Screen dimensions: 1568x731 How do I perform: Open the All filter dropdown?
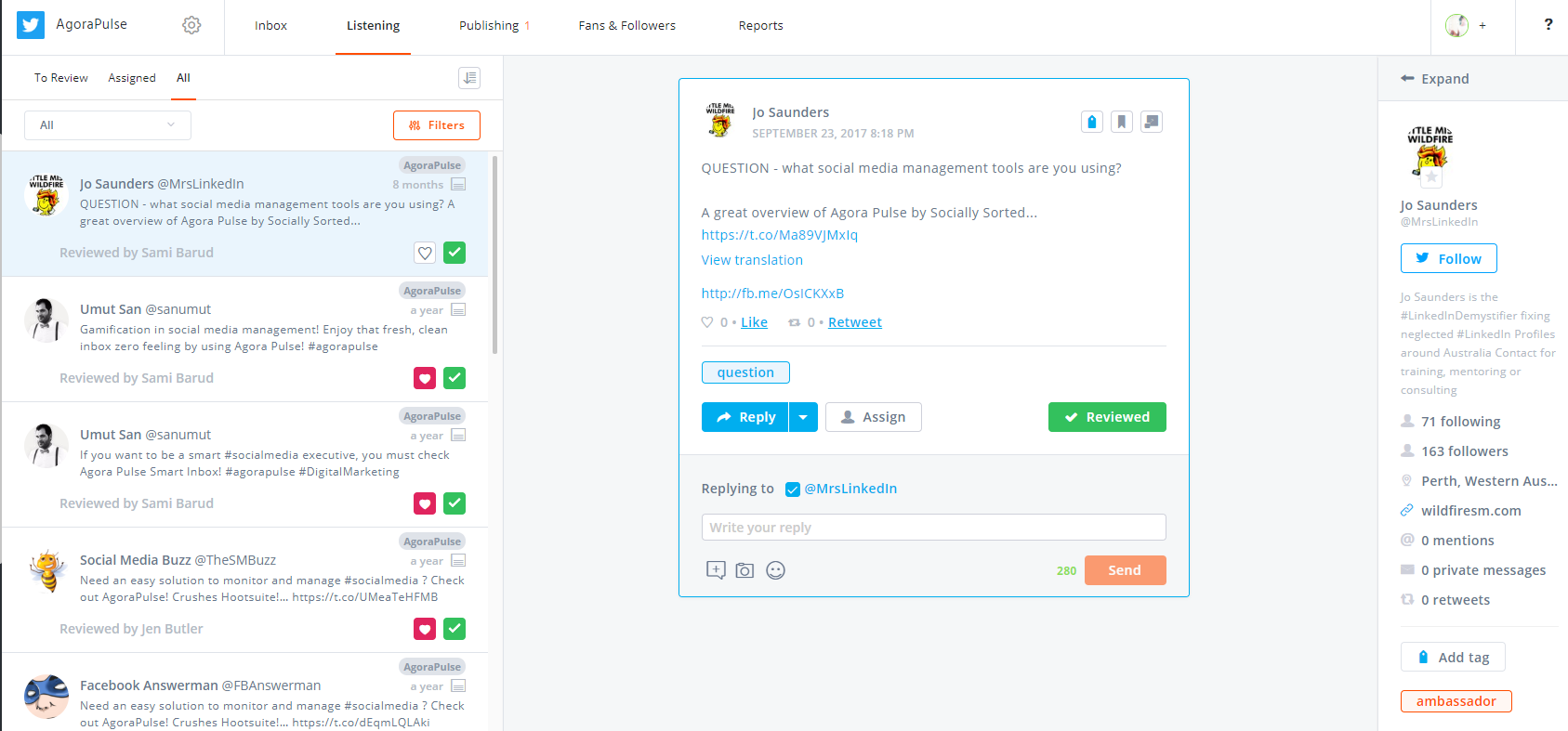coord(108,125)
